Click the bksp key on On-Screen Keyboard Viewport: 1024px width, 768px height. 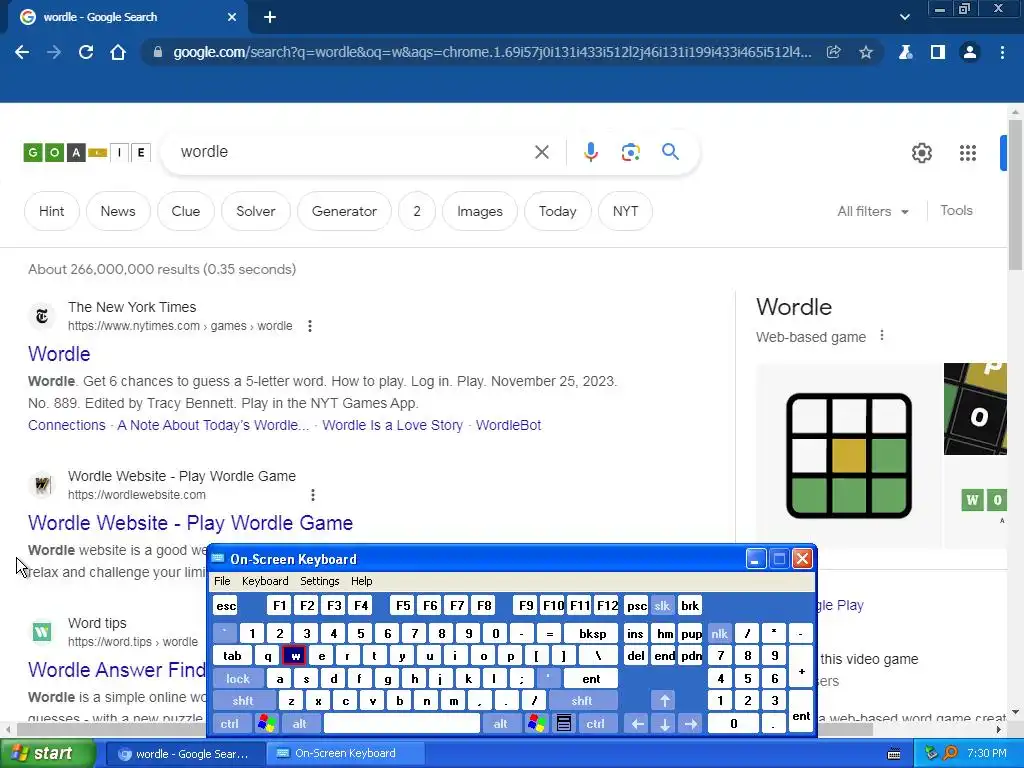point(593,633)
